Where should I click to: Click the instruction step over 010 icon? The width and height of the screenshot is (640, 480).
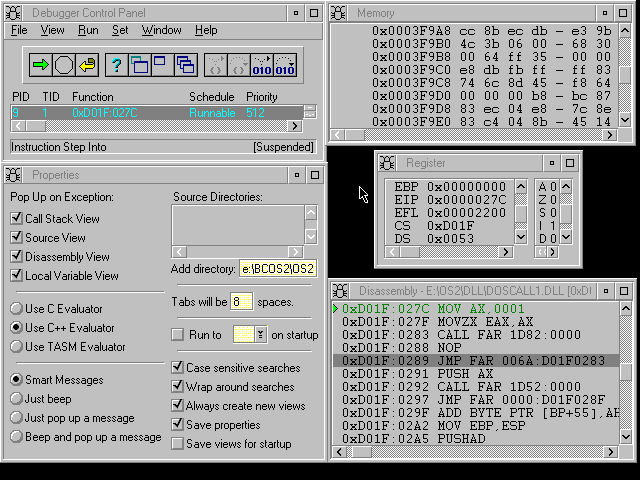click(285, 65)
